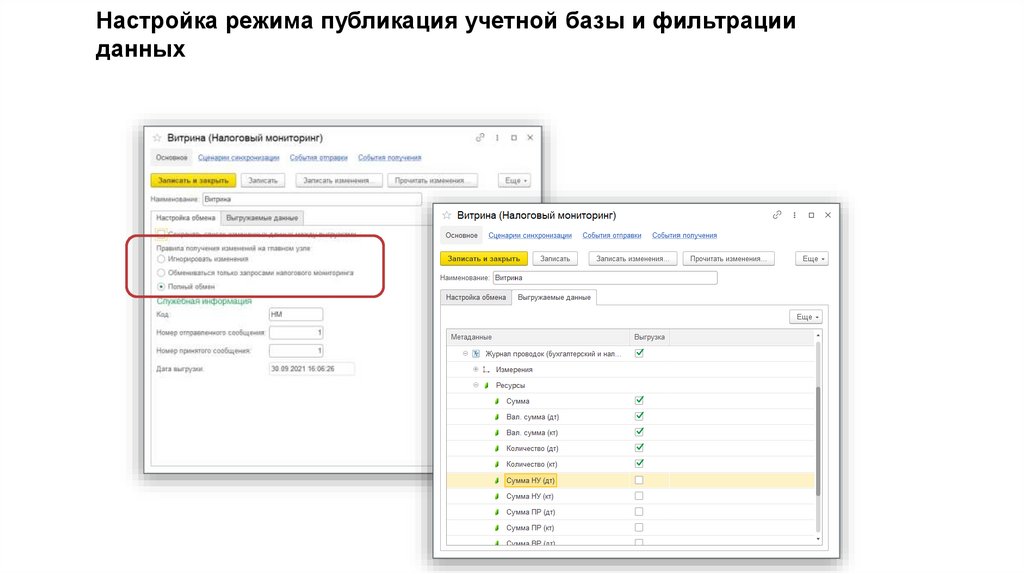Open the Еще dropdown in front window toolbar
The height and width of the screenshot is (574, 1024).
[812, 259]
